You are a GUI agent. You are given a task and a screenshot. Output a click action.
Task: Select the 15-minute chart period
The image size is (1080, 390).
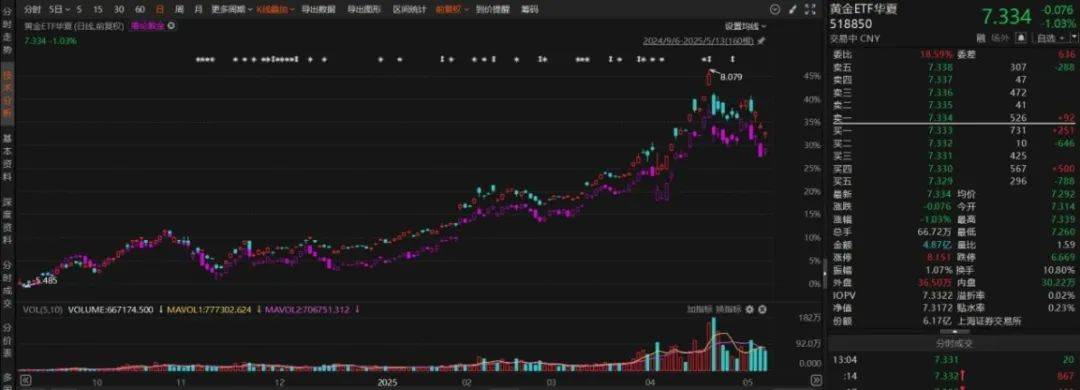(98, 10)
